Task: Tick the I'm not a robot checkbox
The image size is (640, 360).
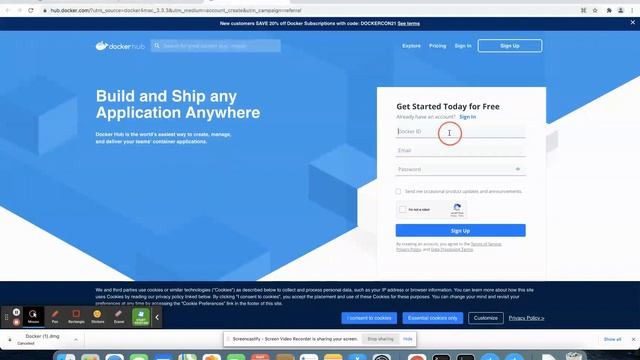Action: [x=402, y=209]
